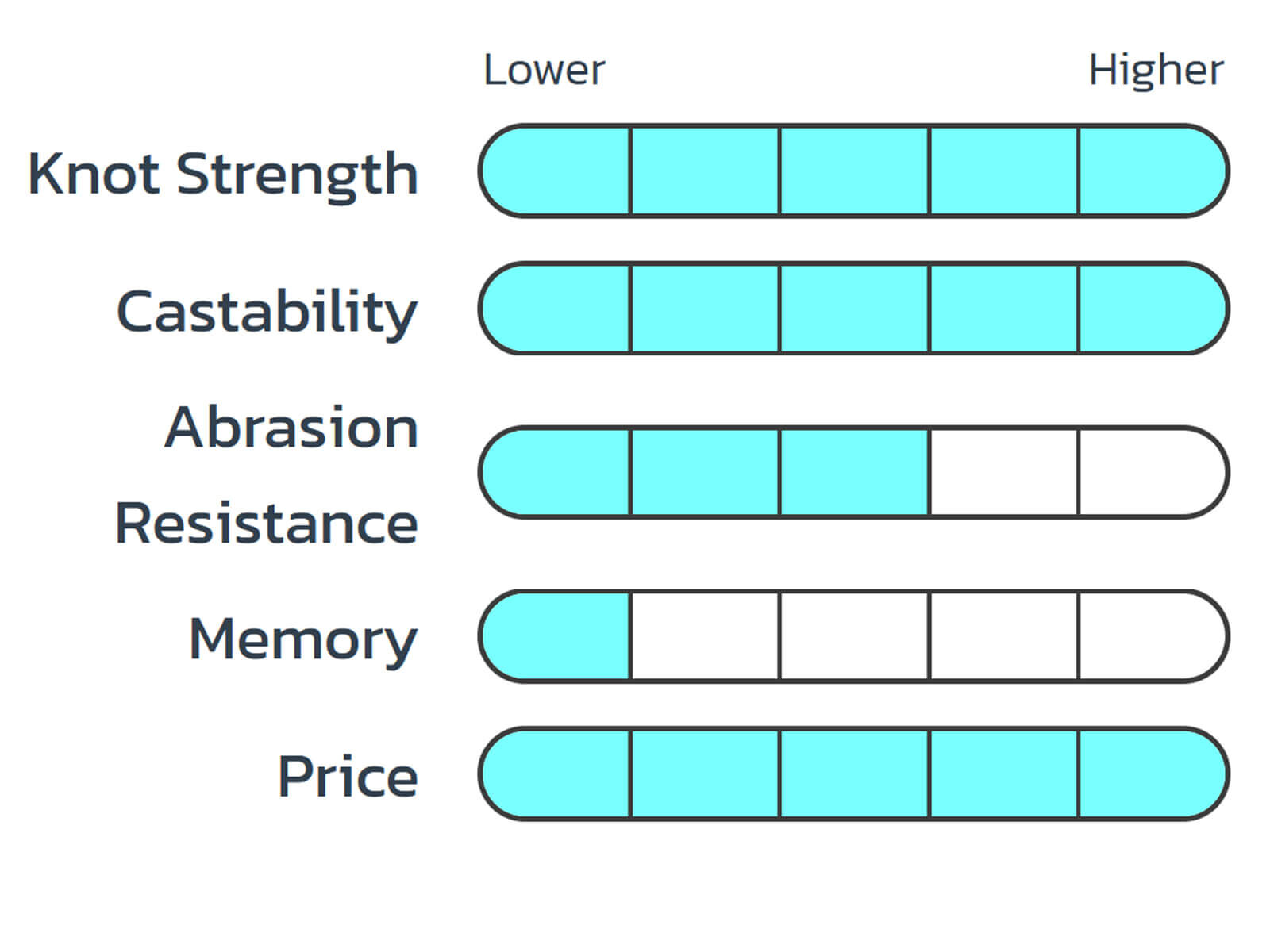
Task: Click the "Price" label
Action: (x=348, y=777)
